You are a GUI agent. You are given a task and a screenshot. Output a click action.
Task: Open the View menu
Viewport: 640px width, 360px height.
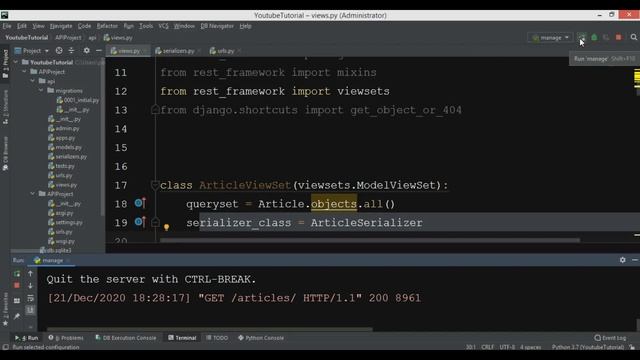tap(38, 26)
